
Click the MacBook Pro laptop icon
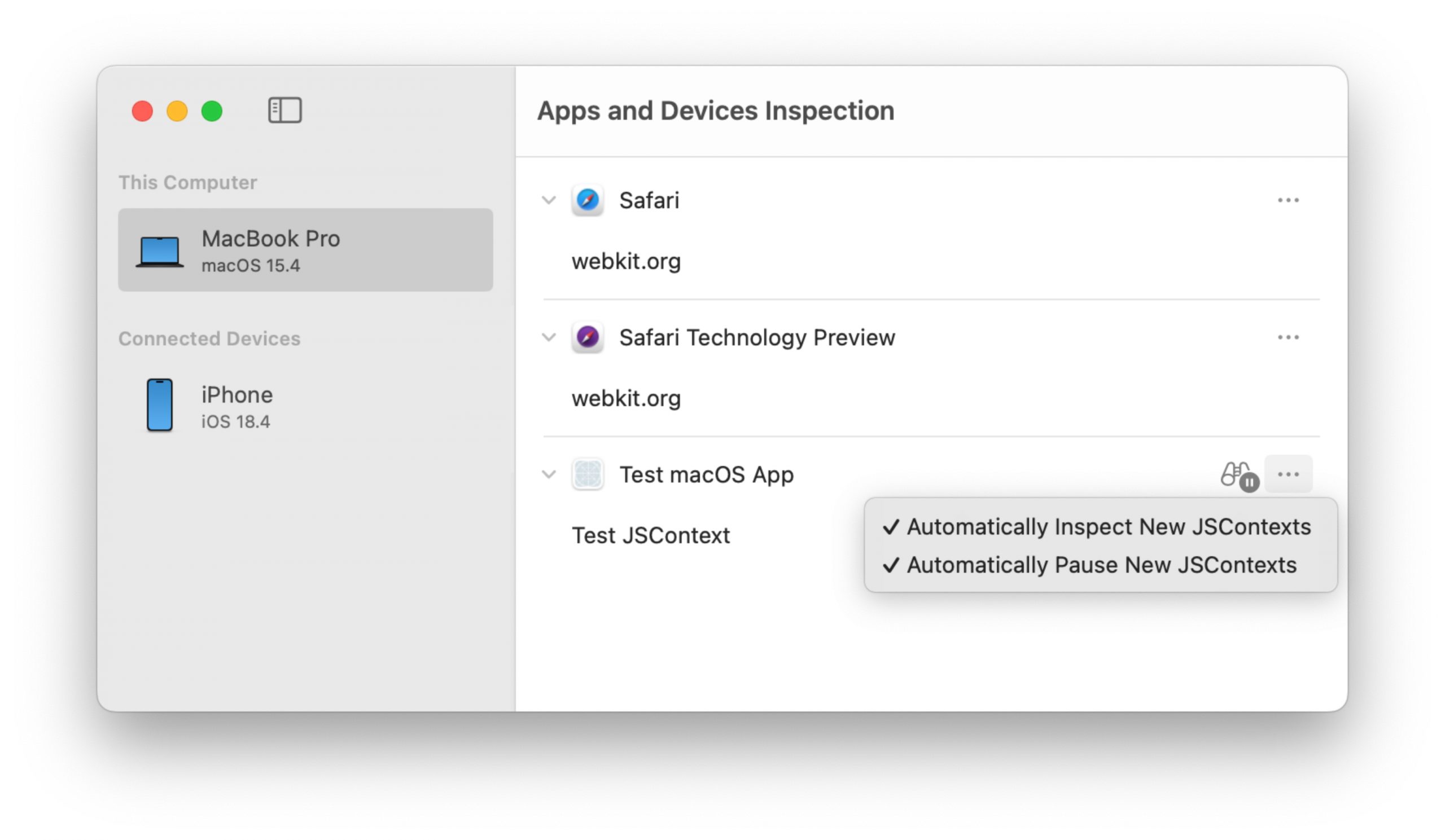coord(159,252)
